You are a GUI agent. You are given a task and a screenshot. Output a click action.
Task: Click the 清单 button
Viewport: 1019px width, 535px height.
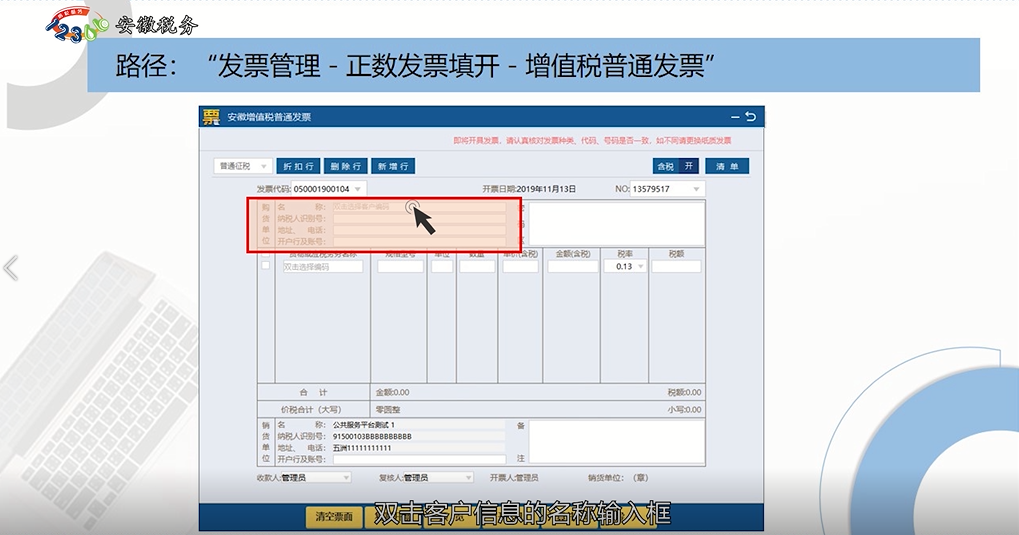727,166
